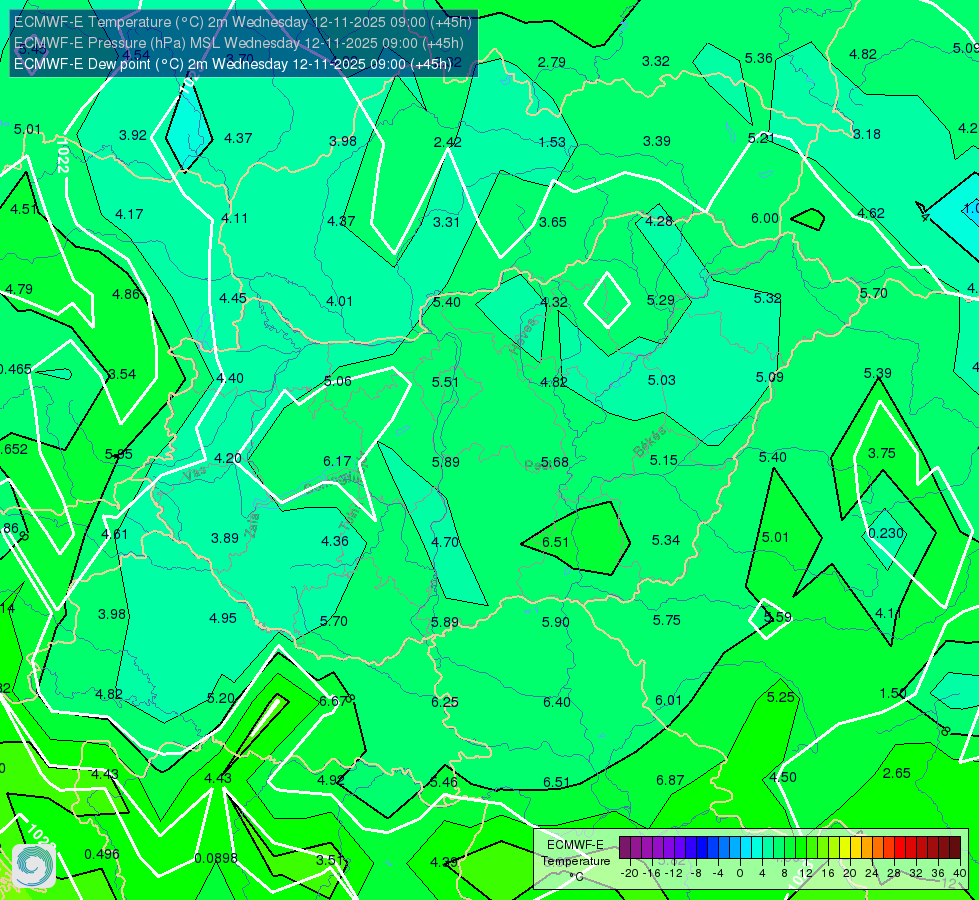
Task: Click the temperature value 3.39
Action: 657,141
